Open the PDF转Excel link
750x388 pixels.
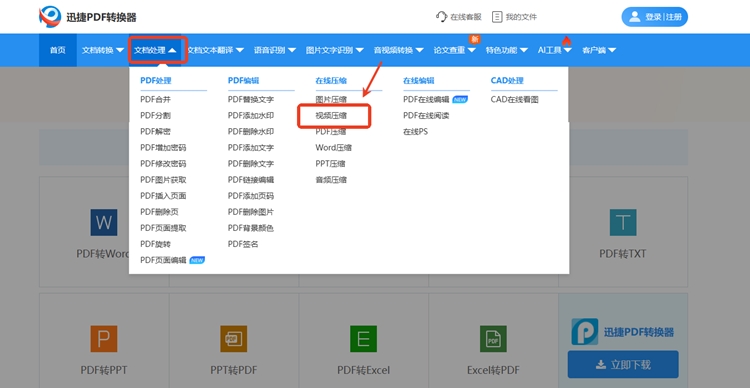click(x=364, y=370)
